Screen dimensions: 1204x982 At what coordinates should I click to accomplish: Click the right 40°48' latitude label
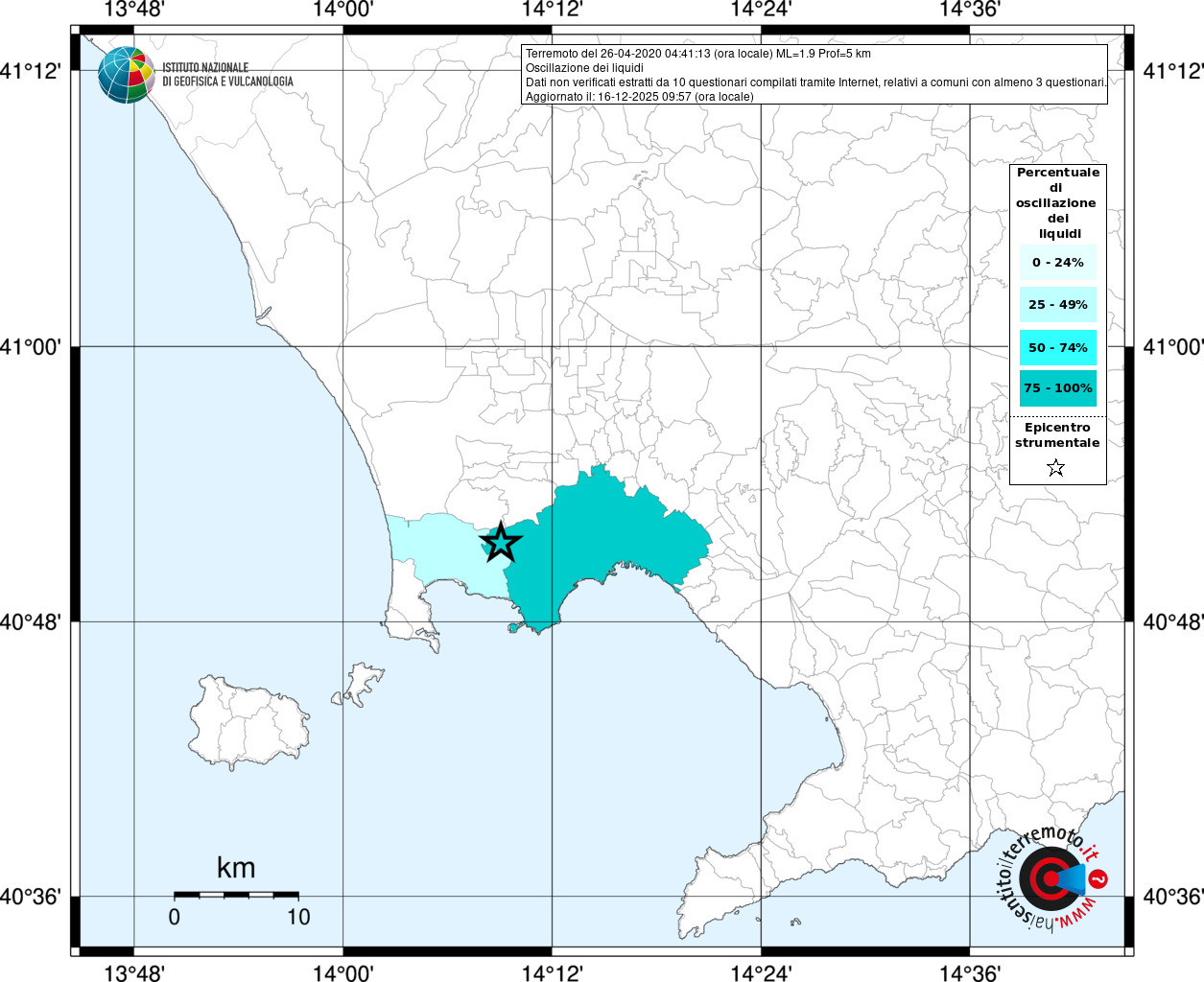1172,621
